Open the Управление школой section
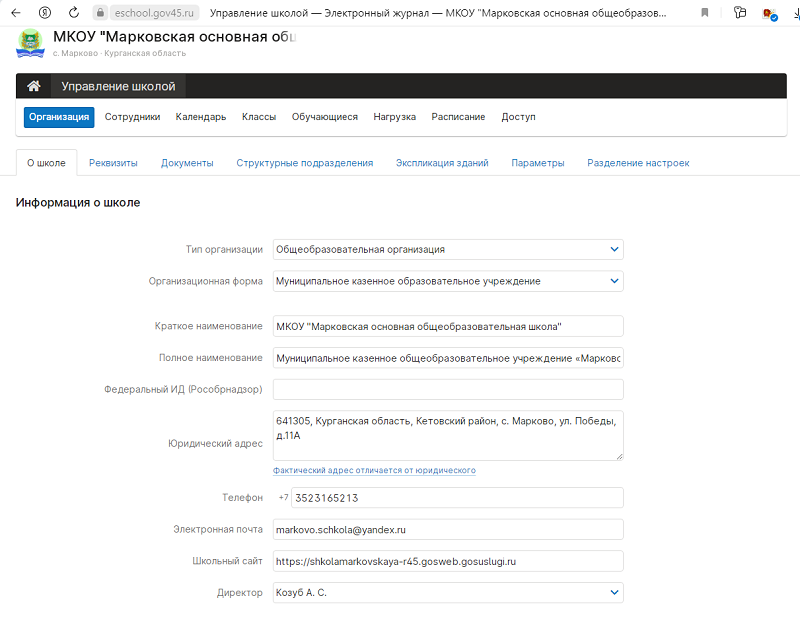This screenshot has height=625, width=800. [118, 86]
